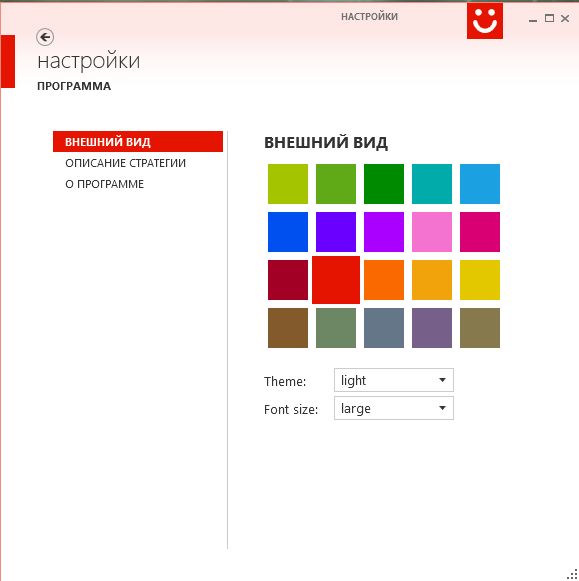Select the pink accent color
This screenshot has width=579, height=581.
click(432, 232)
